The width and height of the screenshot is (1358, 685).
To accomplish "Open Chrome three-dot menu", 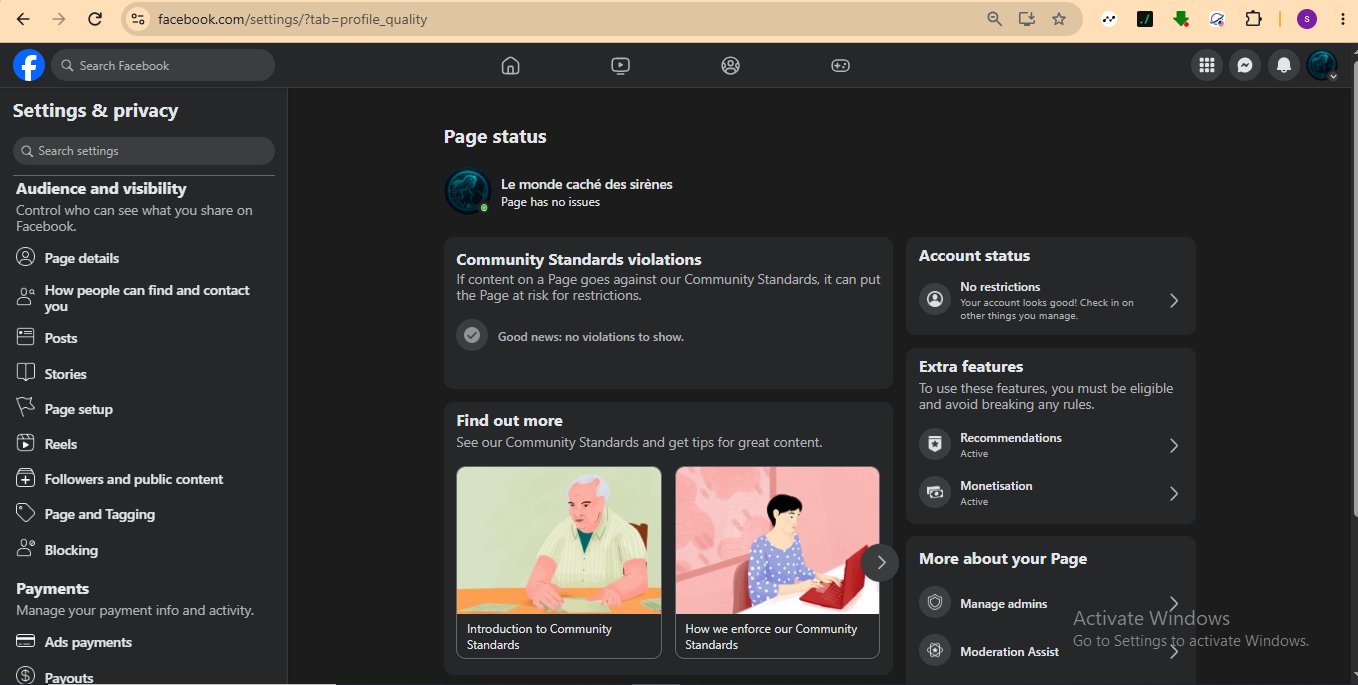I will click(1342, 19).
